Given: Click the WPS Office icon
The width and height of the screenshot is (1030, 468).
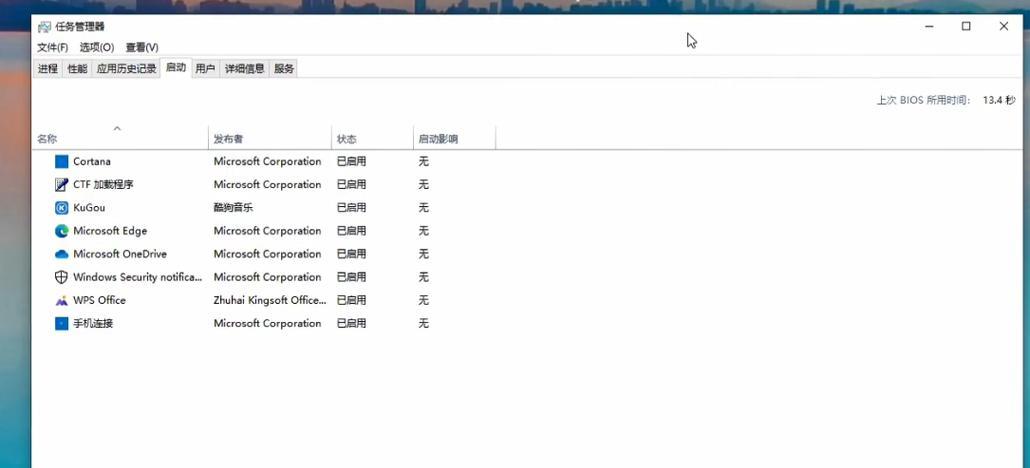Looking at the screenshot, I should click(x=62, y=300).
